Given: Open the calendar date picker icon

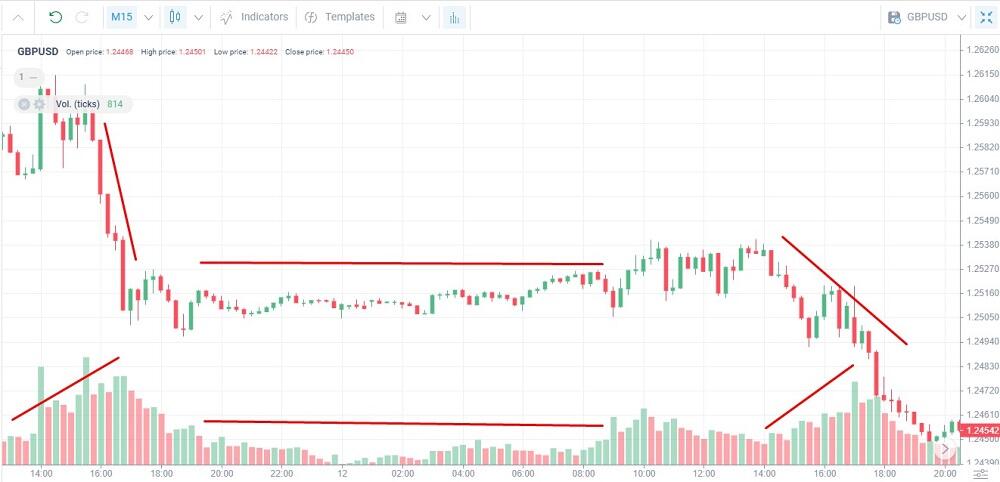Looking at the screenshot, I should 401,17.
